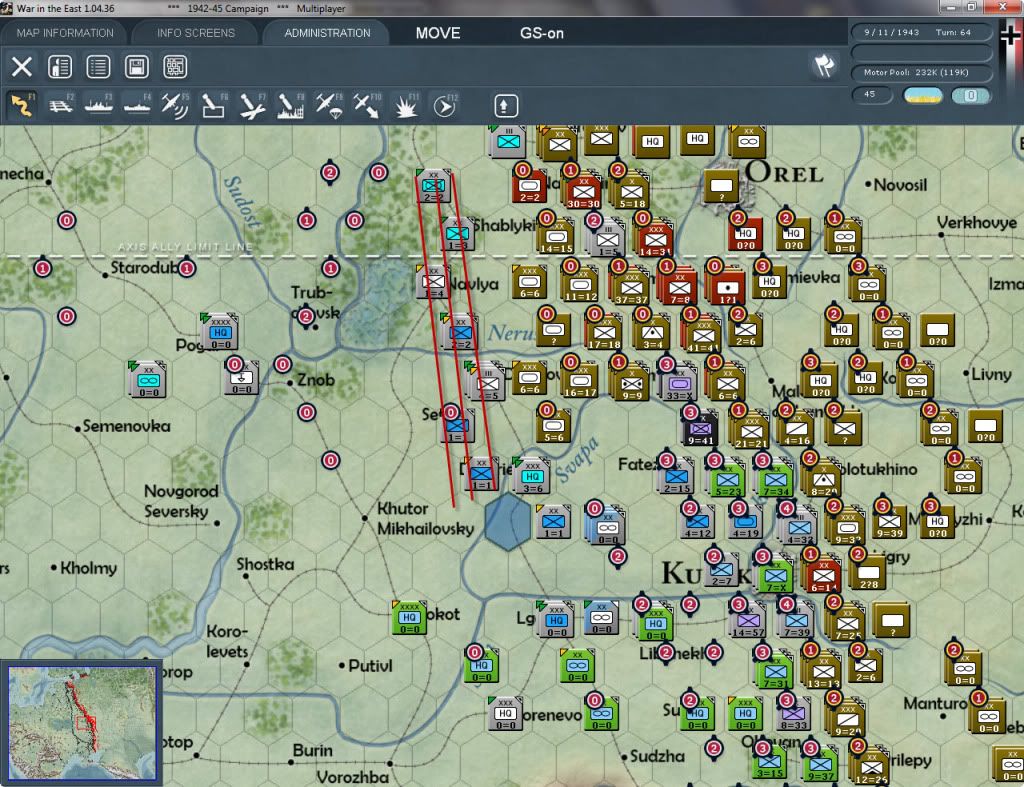
Task: Click the highlighted blue hex near Khutor Mikhailovsky
Action: coord(508,522)
